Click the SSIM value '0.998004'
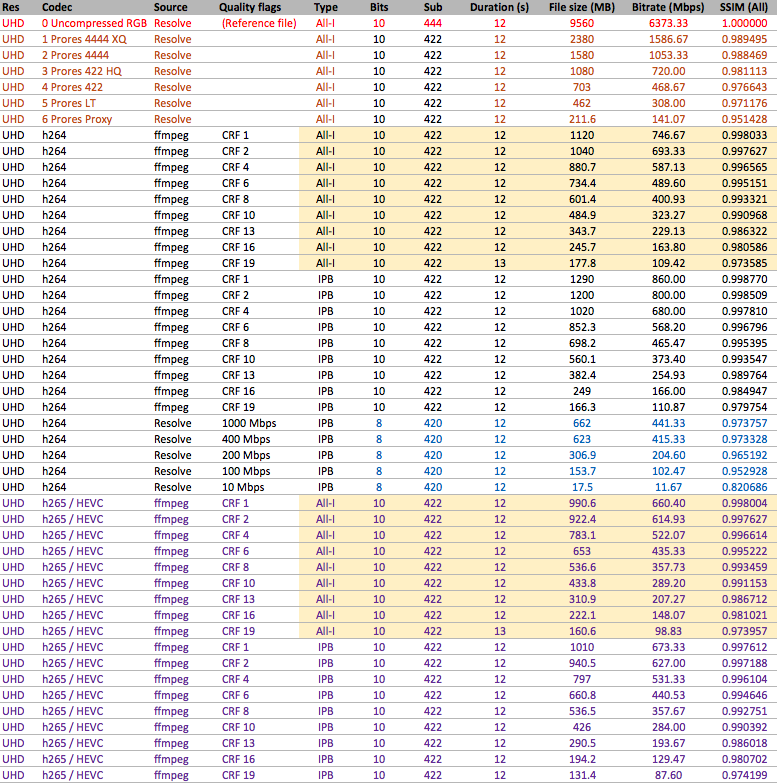The image size is (778, 784). (x=744, y=504)
